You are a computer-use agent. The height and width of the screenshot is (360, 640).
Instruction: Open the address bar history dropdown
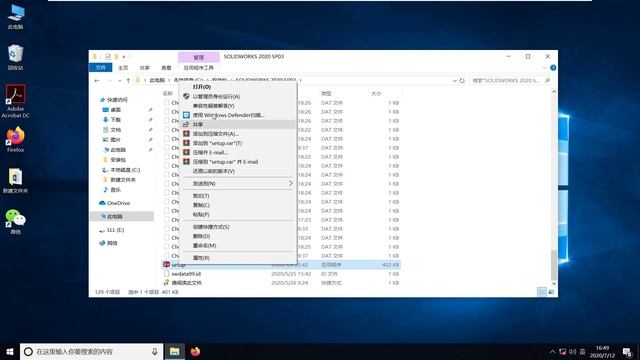coord(454,80)
